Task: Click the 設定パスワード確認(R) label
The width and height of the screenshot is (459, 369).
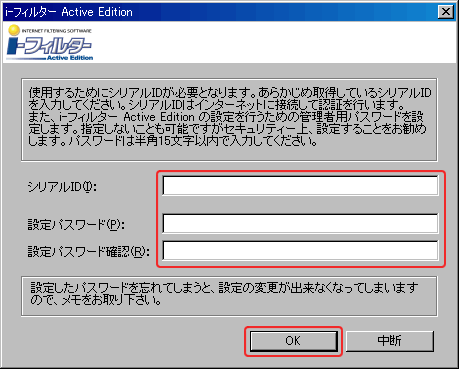Action: tap(89, 252)
